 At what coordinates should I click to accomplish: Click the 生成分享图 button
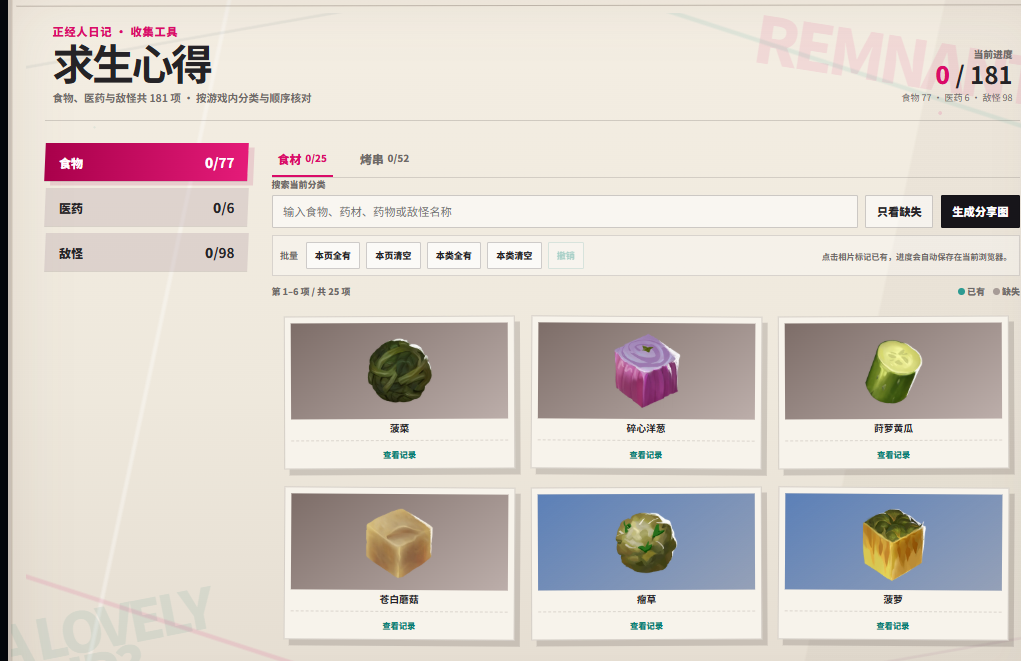pos(980,212)
